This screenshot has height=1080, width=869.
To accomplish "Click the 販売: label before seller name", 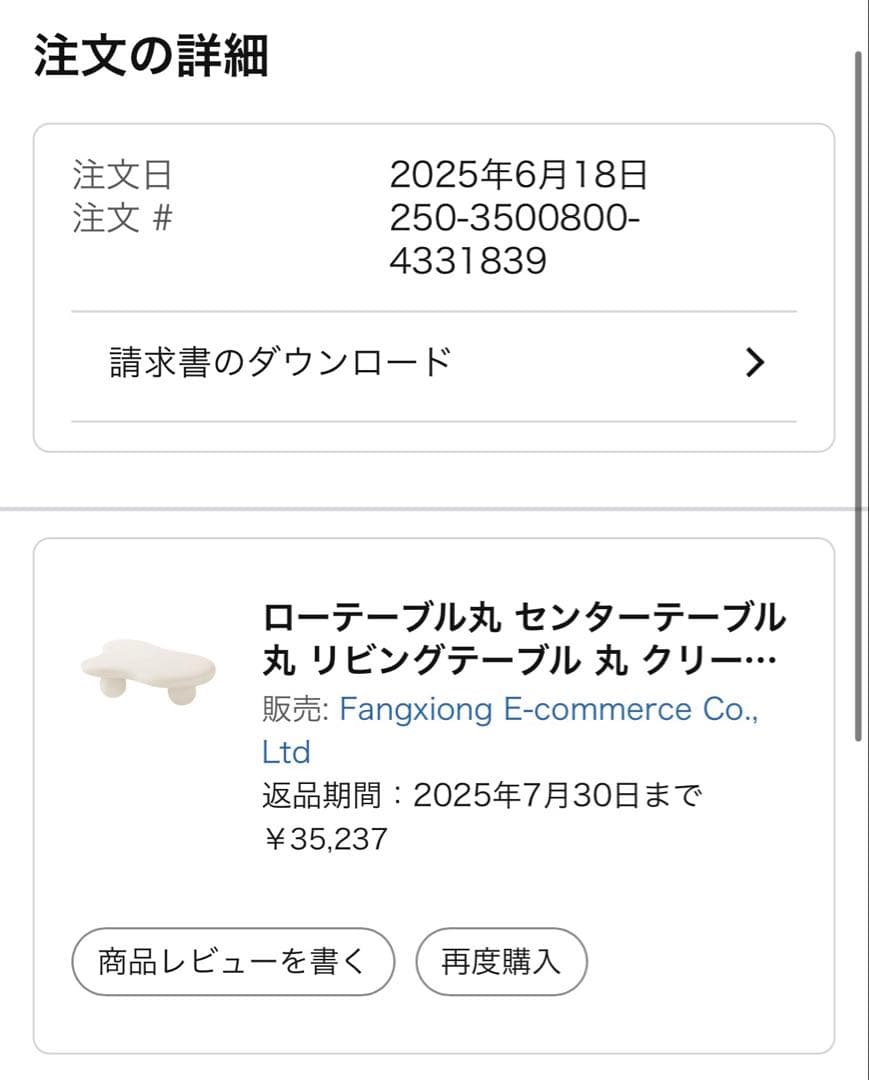I will click(295, 710).
